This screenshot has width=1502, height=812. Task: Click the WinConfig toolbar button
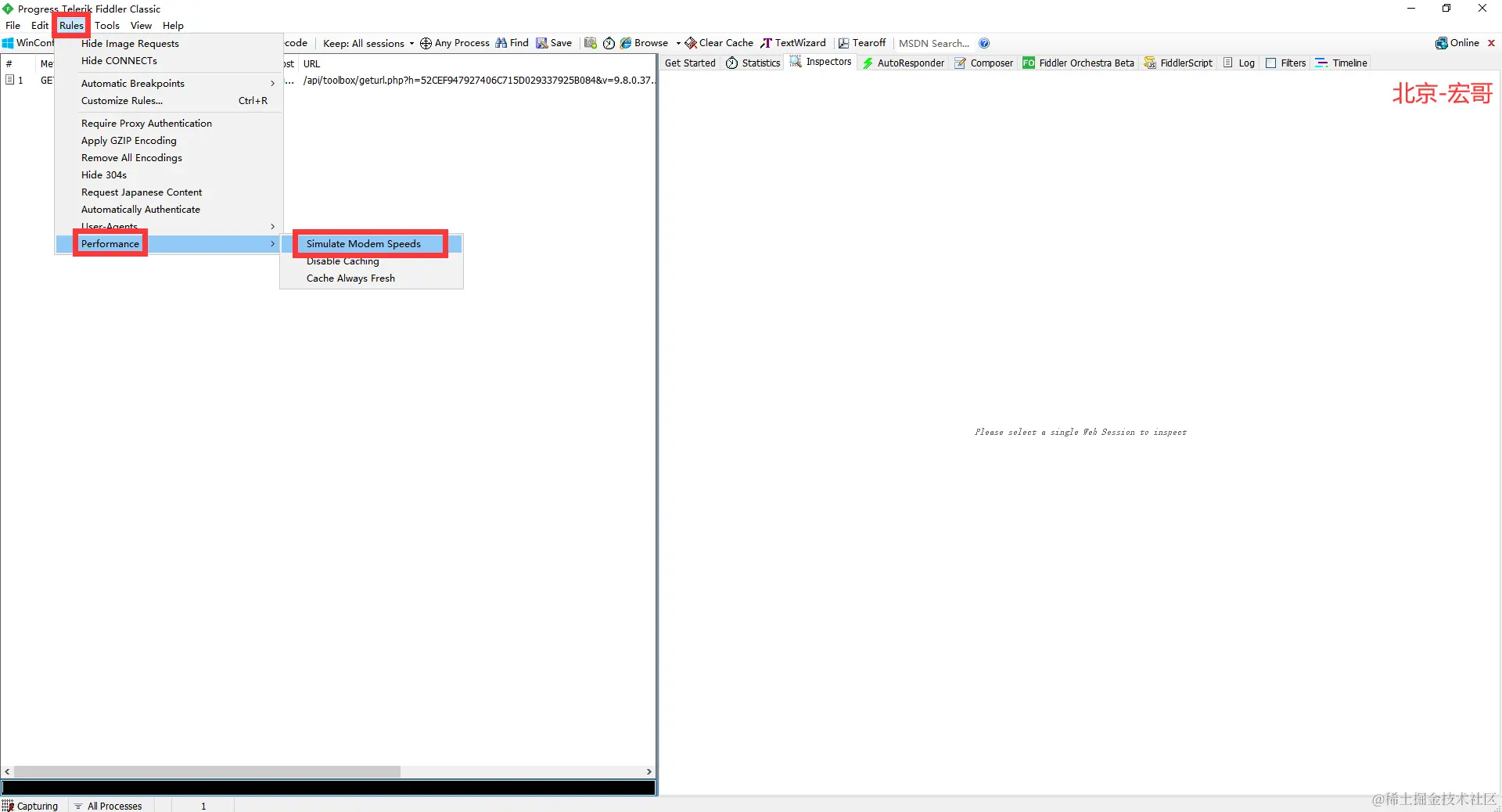coord(28,43)
